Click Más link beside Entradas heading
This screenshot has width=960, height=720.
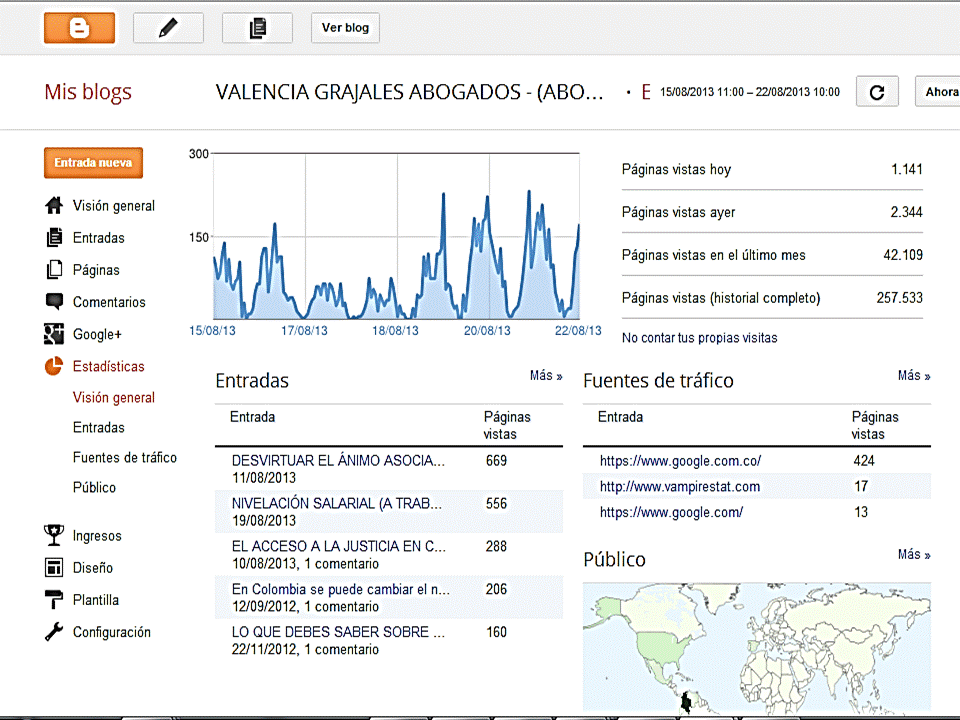[x=546, y=375]
